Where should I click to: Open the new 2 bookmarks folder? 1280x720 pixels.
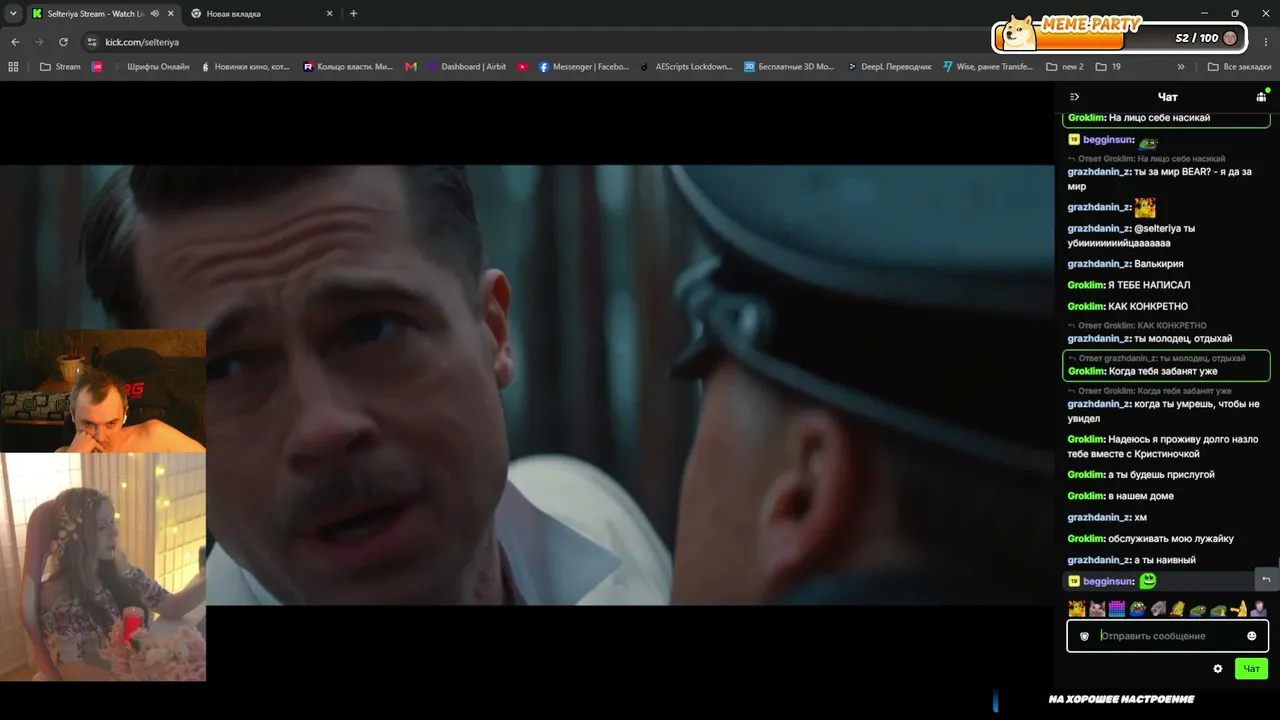pyautogui.click(x=1065, y=67)
